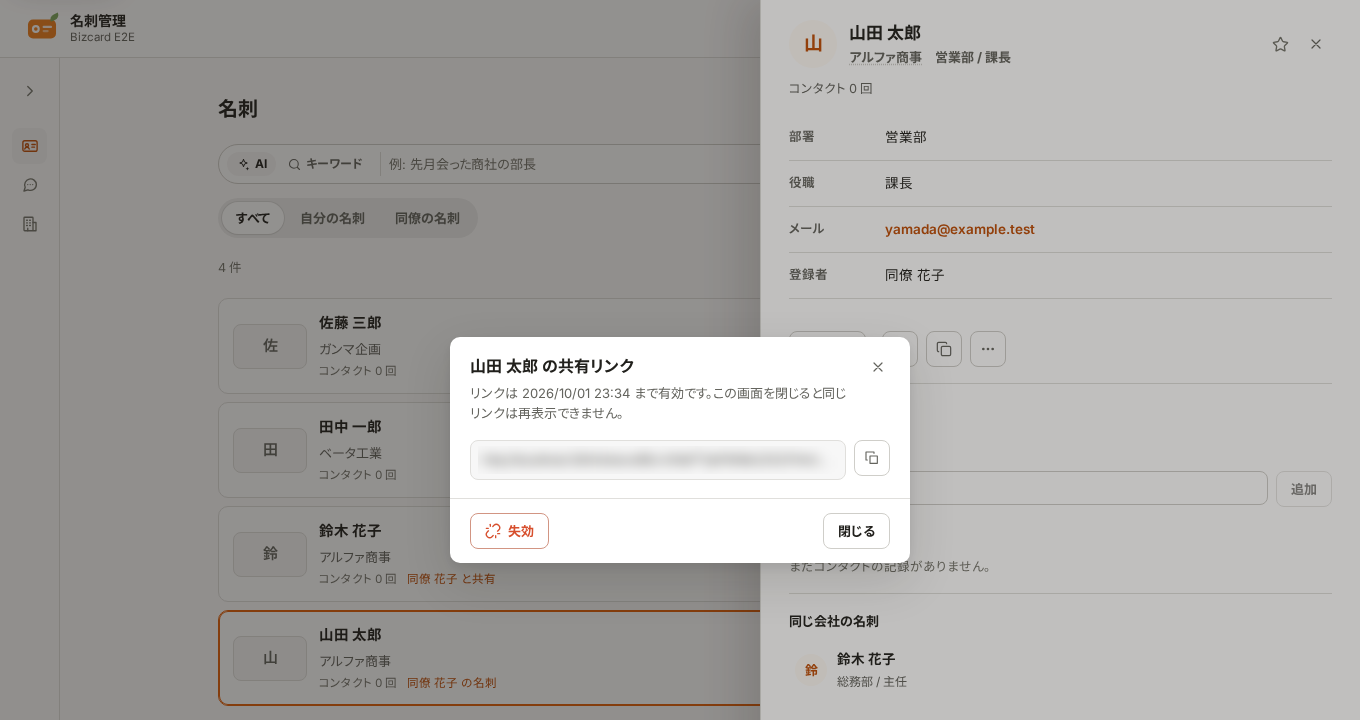Switch to the 自分の名刺 tab

click(332, 218)
